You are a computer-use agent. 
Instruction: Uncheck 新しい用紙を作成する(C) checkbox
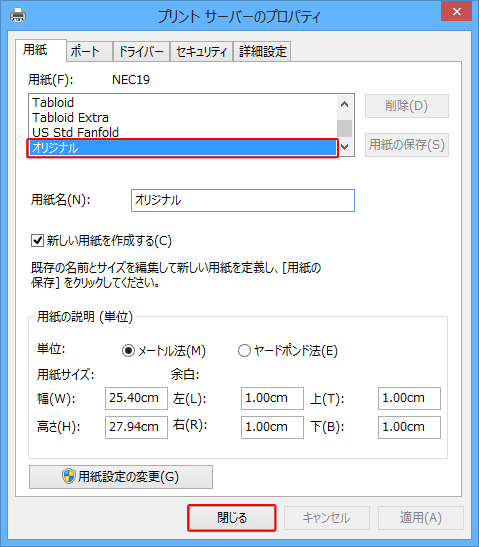click(37, 241)
